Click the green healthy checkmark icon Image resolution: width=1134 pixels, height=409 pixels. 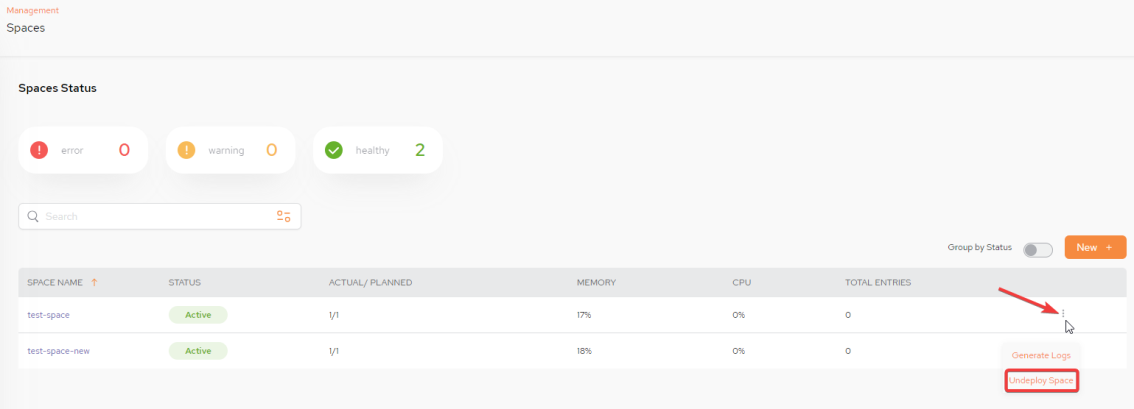tap(333, 150)
